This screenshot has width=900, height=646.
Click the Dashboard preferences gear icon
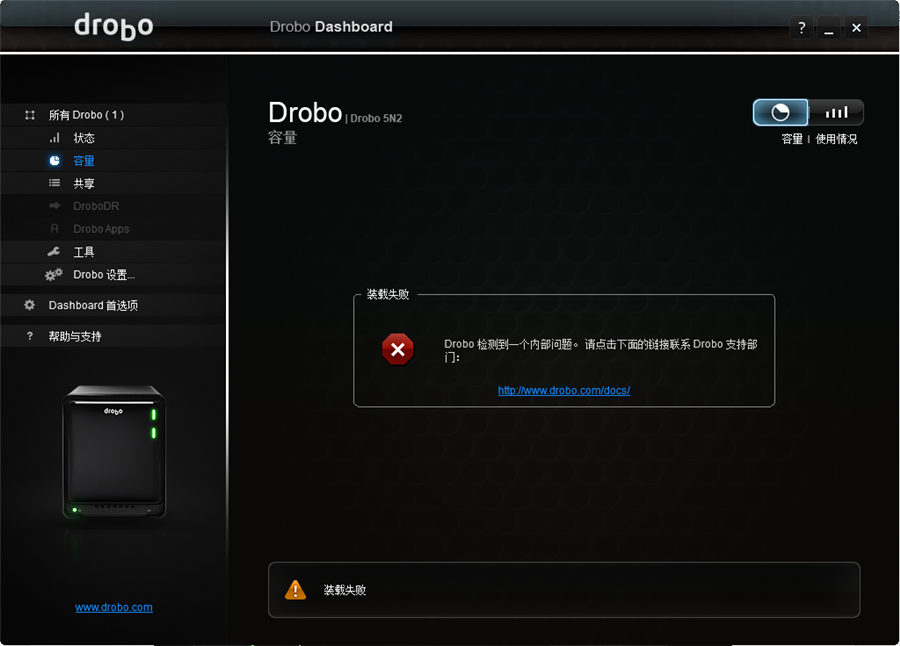tap(29, 305)
